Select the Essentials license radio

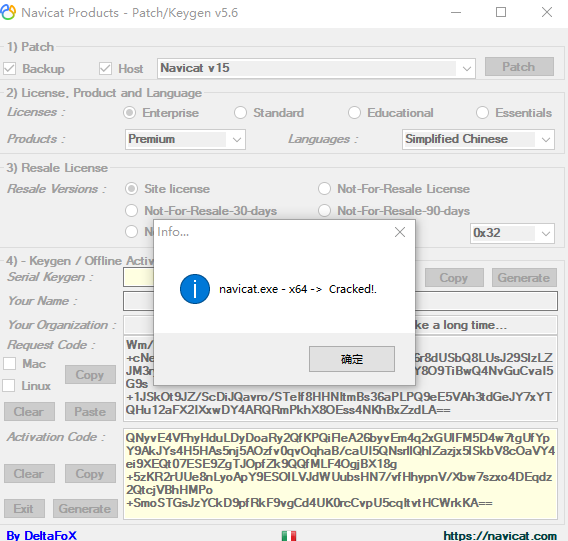coord(483,113)
